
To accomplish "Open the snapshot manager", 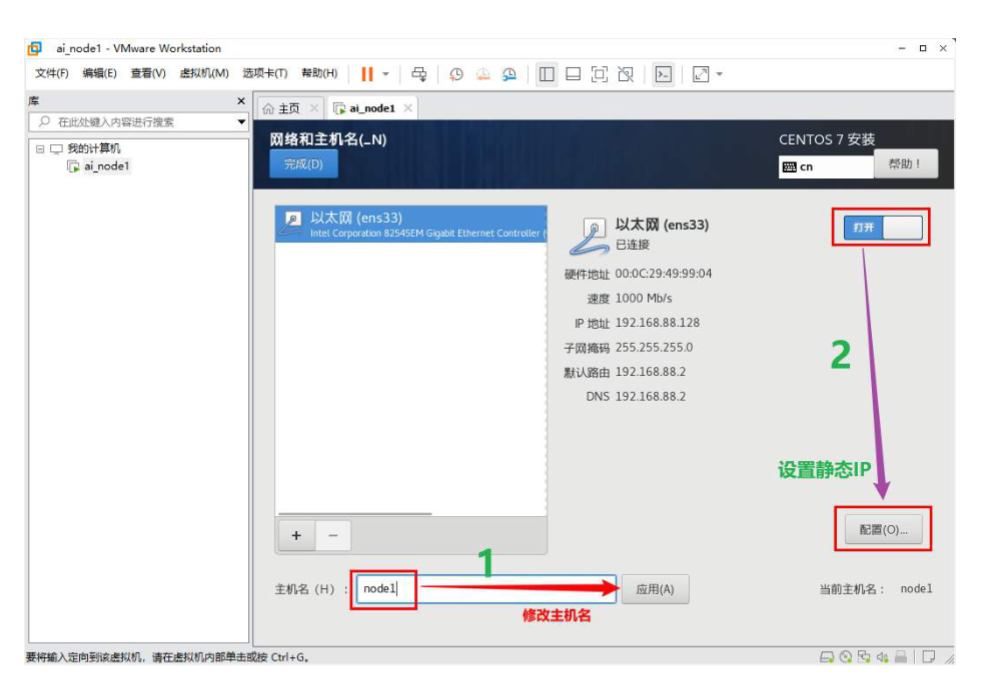I will coord(509,74).
